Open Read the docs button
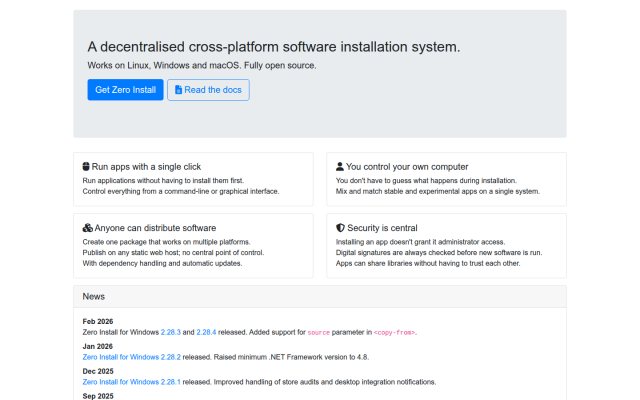This screenshot has height=400, width=640. 208,90
